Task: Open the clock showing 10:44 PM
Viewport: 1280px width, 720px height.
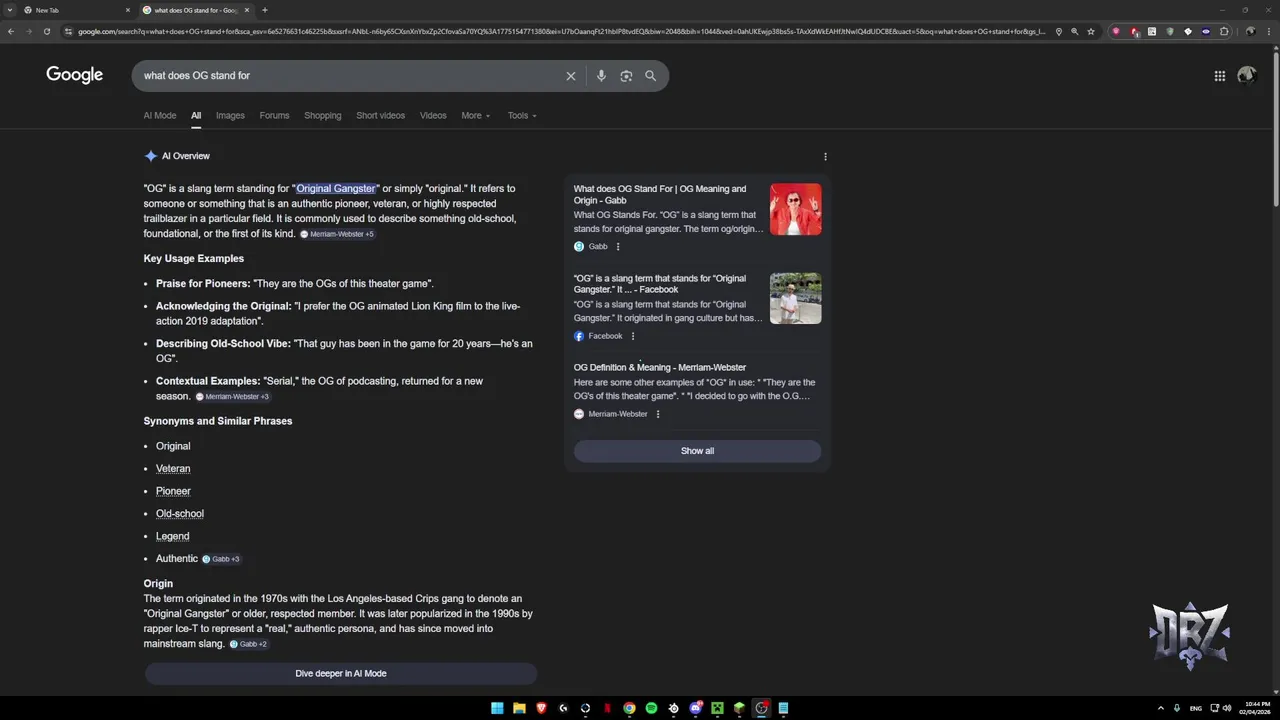Action: pyautogui.click(x=1257, y=708)
